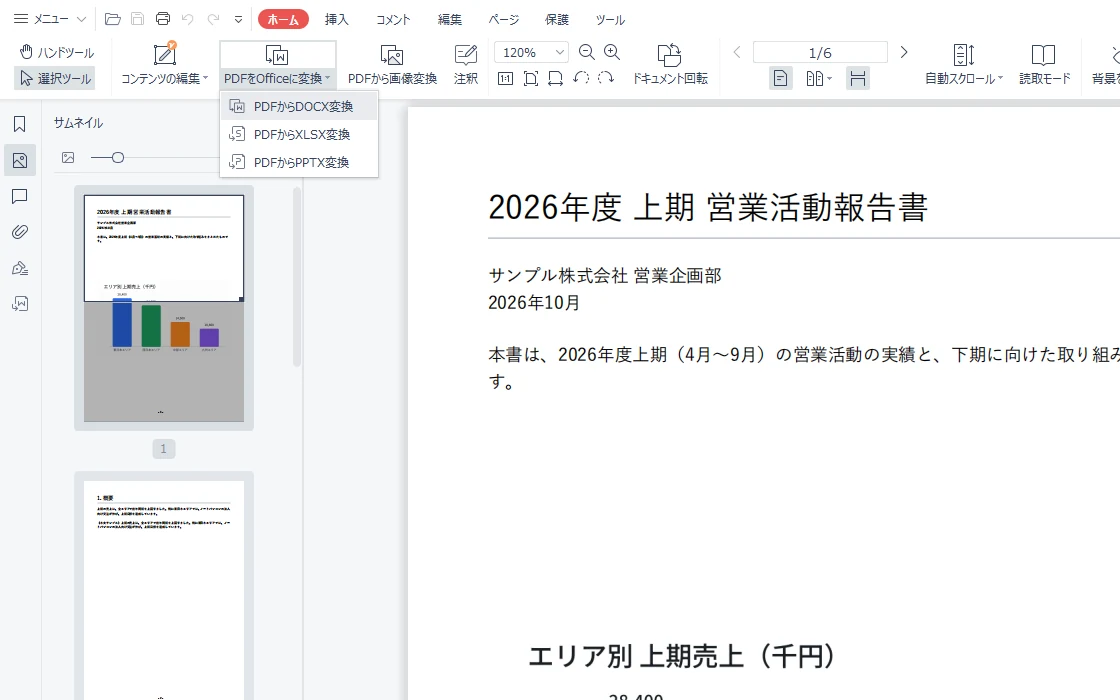Click the thumbnail size slider handle
This screenshot has width=1120, height=700.
click(118, 158)
